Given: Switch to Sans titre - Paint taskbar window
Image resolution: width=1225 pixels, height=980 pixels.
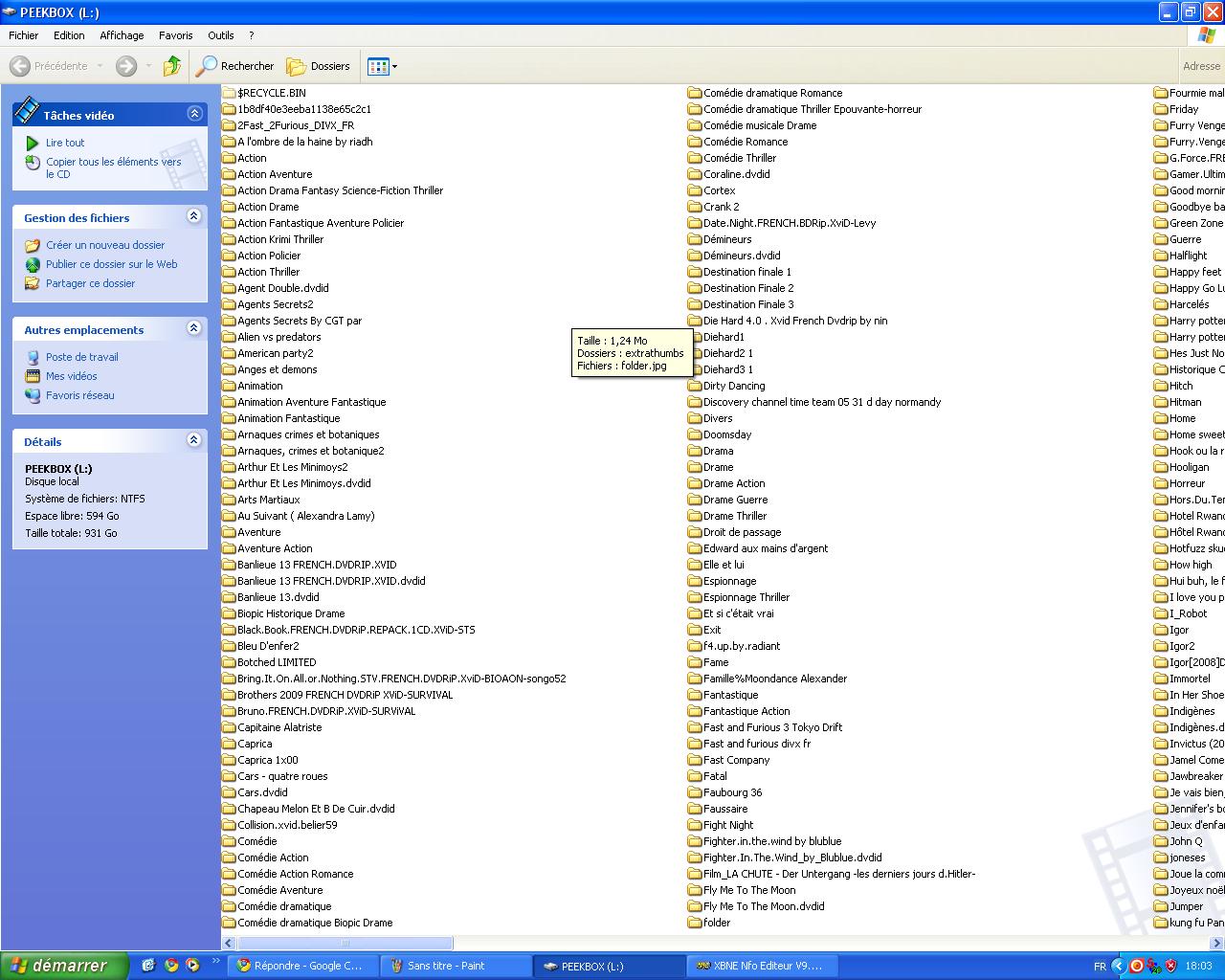Looking at the screenshot, I should (456, 966).
